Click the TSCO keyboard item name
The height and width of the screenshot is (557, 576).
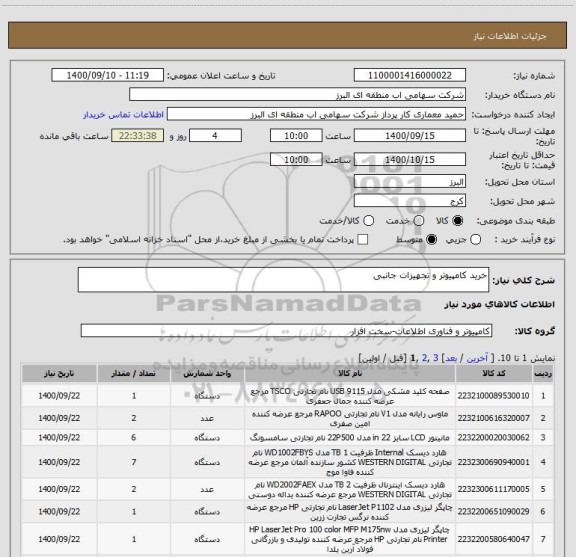(x=350, y=396)
